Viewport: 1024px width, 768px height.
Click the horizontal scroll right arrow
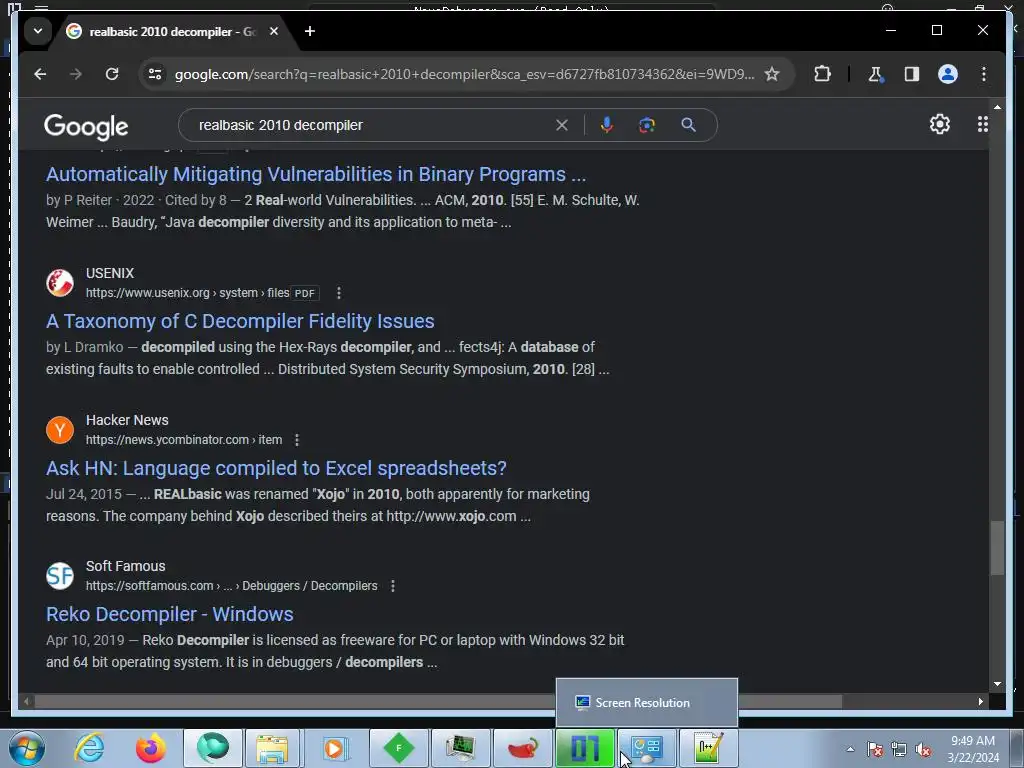tap(980, 701)
